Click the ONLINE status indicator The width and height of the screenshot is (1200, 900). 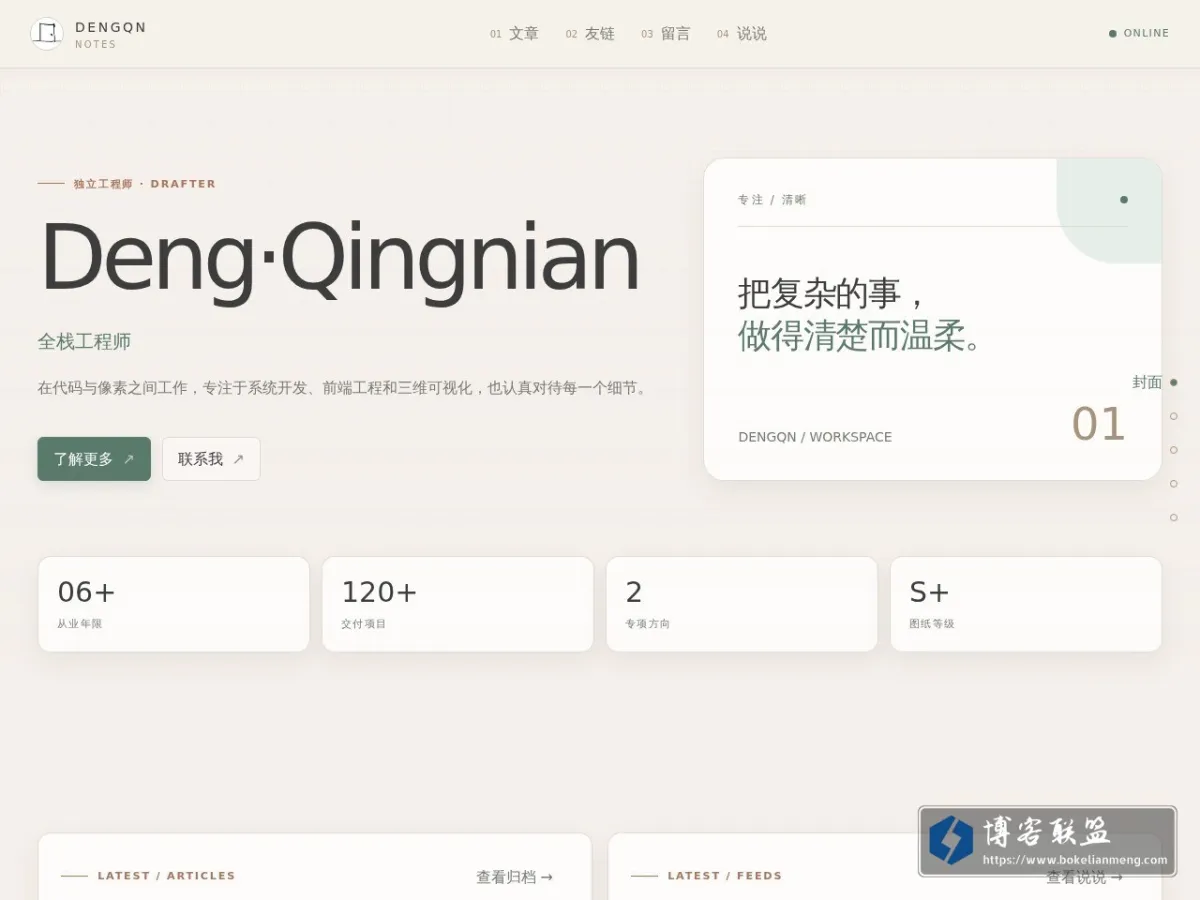point(1139,33)
